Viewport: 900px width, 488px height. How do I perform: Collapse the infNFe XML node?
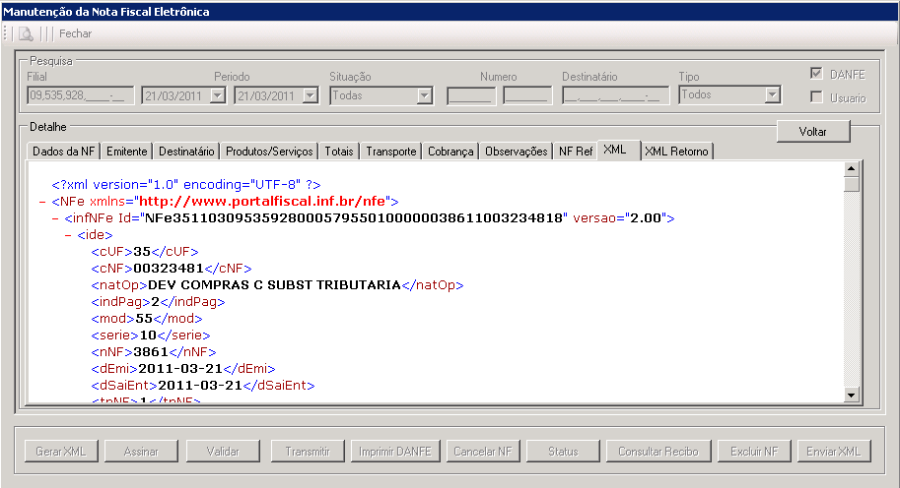[55, 219]
